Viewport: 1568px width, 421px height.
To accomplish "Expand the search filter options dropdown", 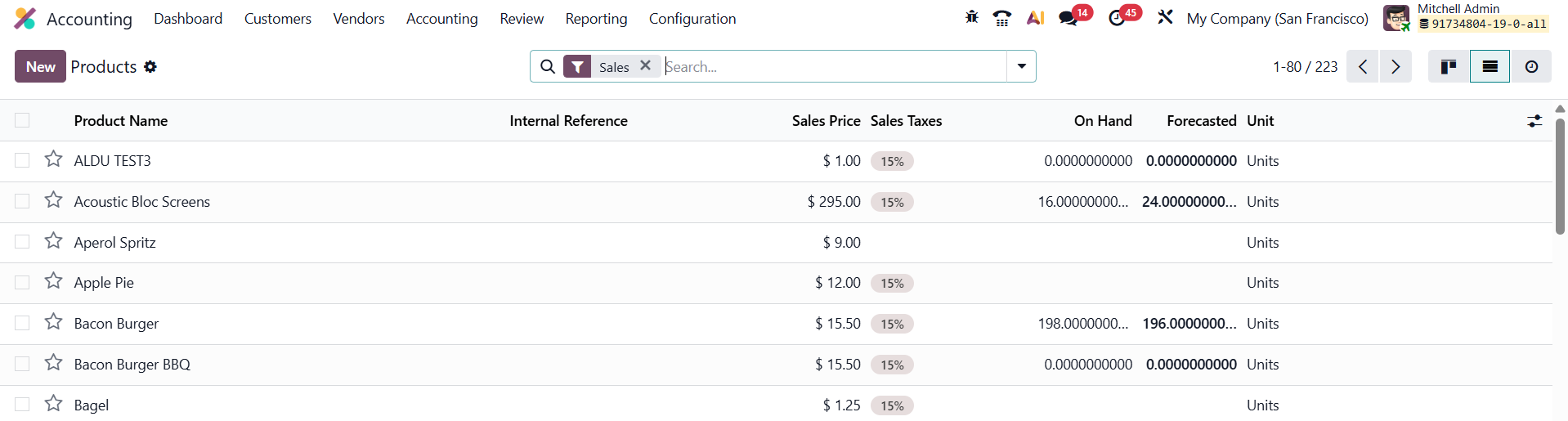I will coord(1021,67).
